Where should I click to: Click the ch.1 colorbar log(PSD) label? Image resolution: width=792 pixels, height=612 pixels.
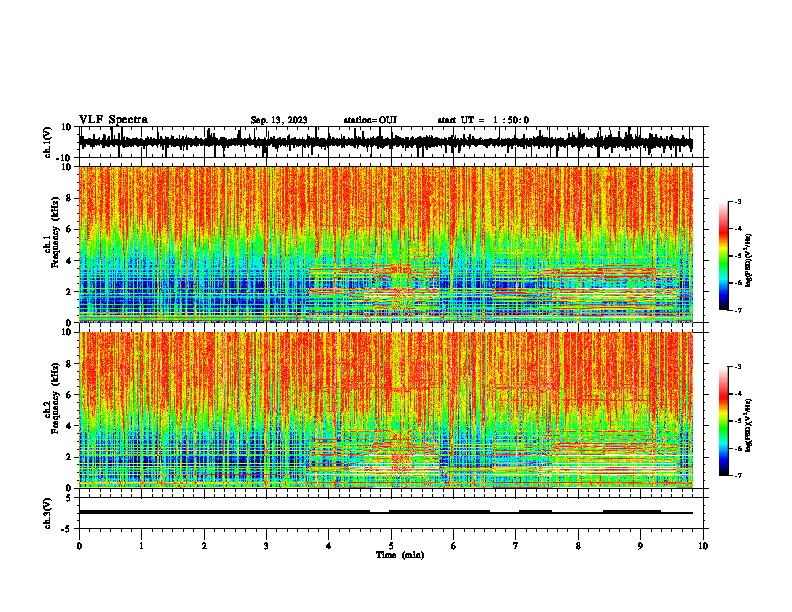click(749, 260)
